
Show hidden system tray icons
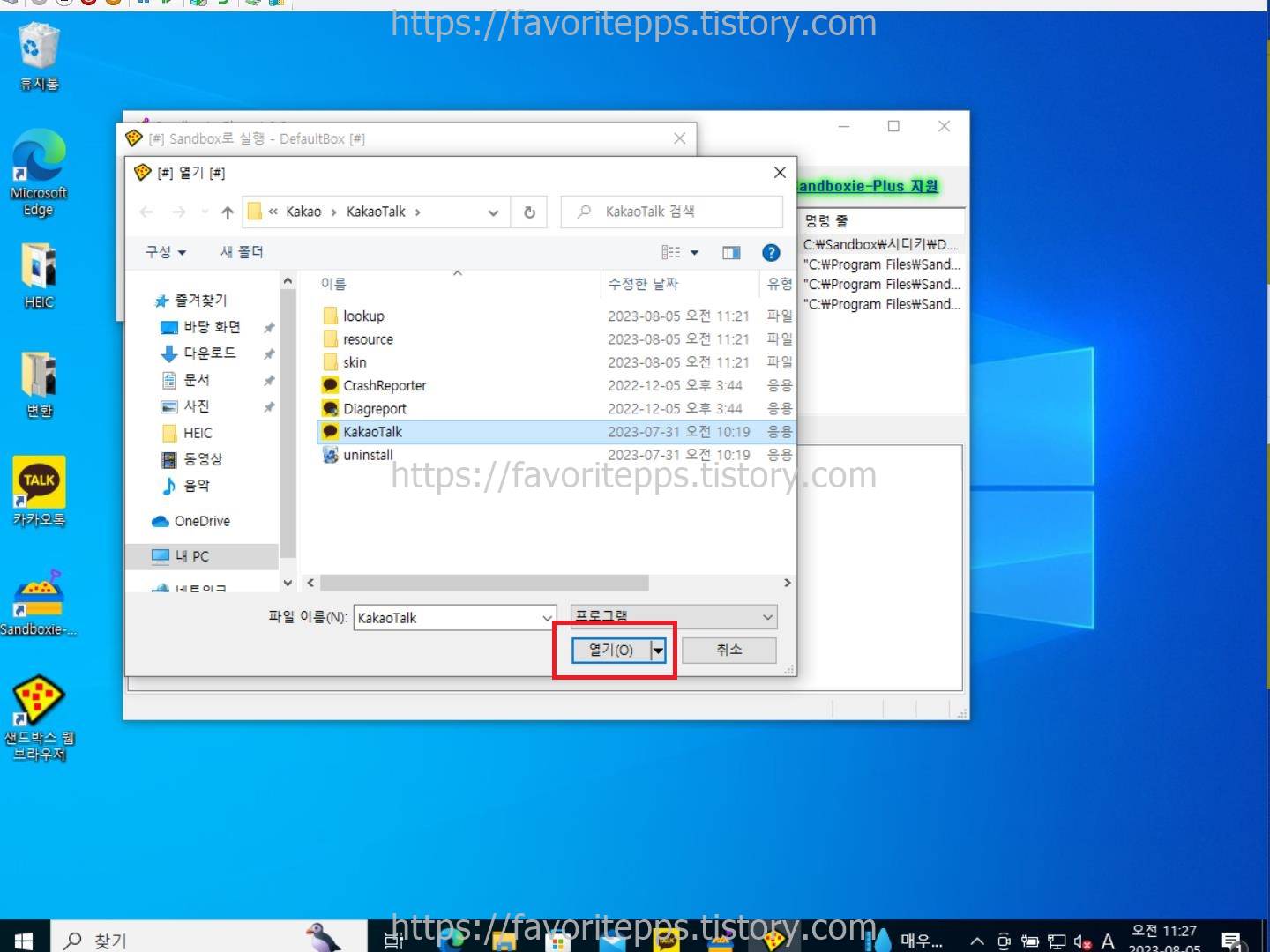pos(977,941)
